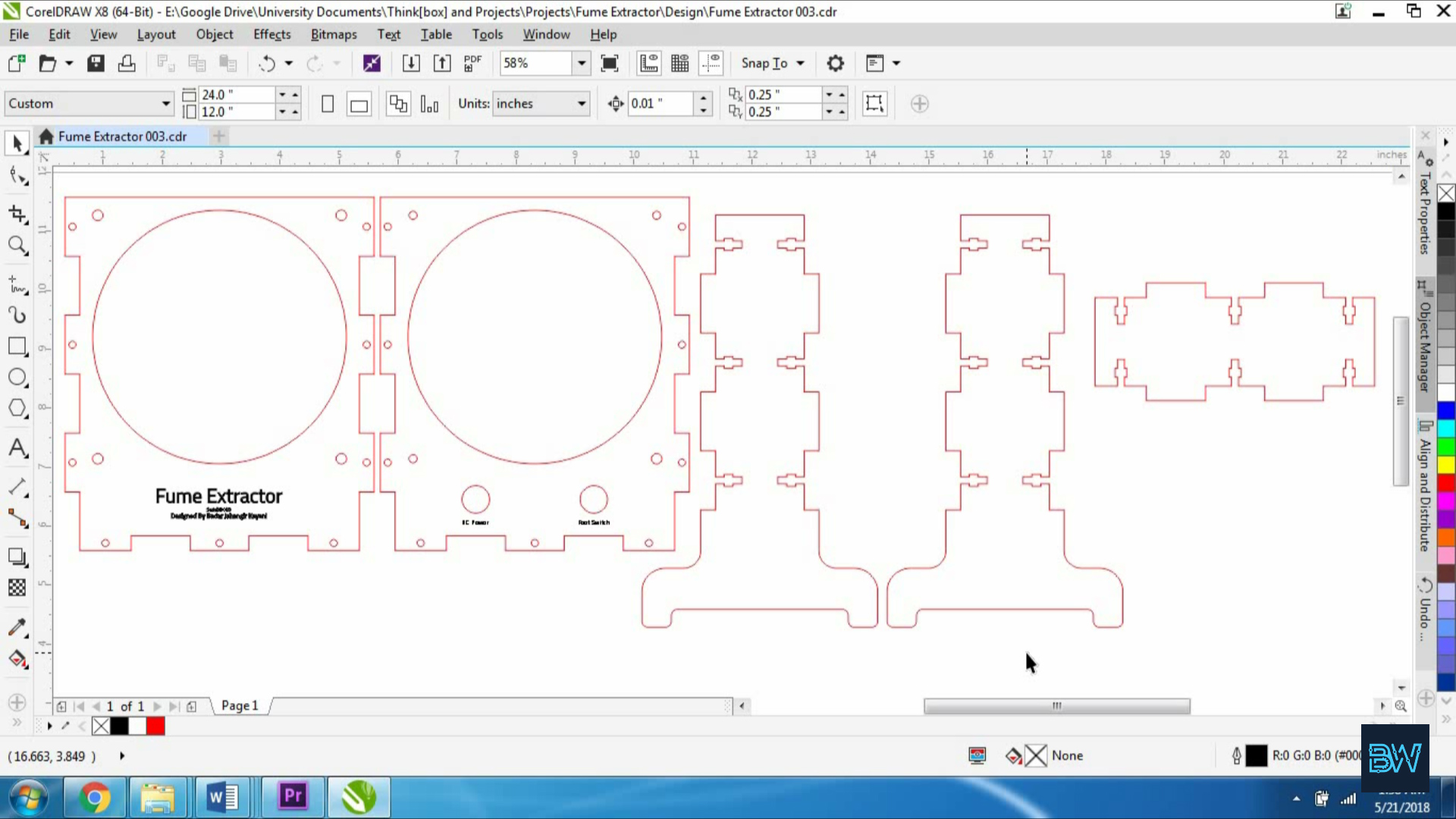Click the Zoom tool icon
Viewport: 1456px width, 819px height.
(x=17, y=247)
